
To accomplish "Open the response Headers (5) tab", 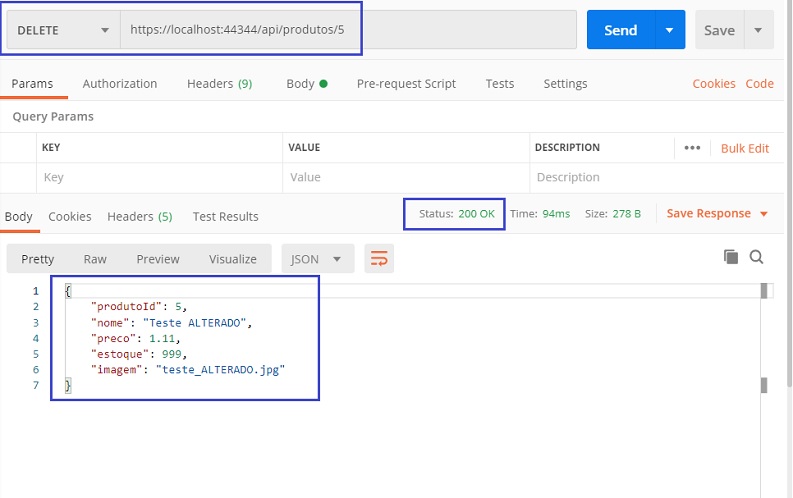I will click(140, 217).
